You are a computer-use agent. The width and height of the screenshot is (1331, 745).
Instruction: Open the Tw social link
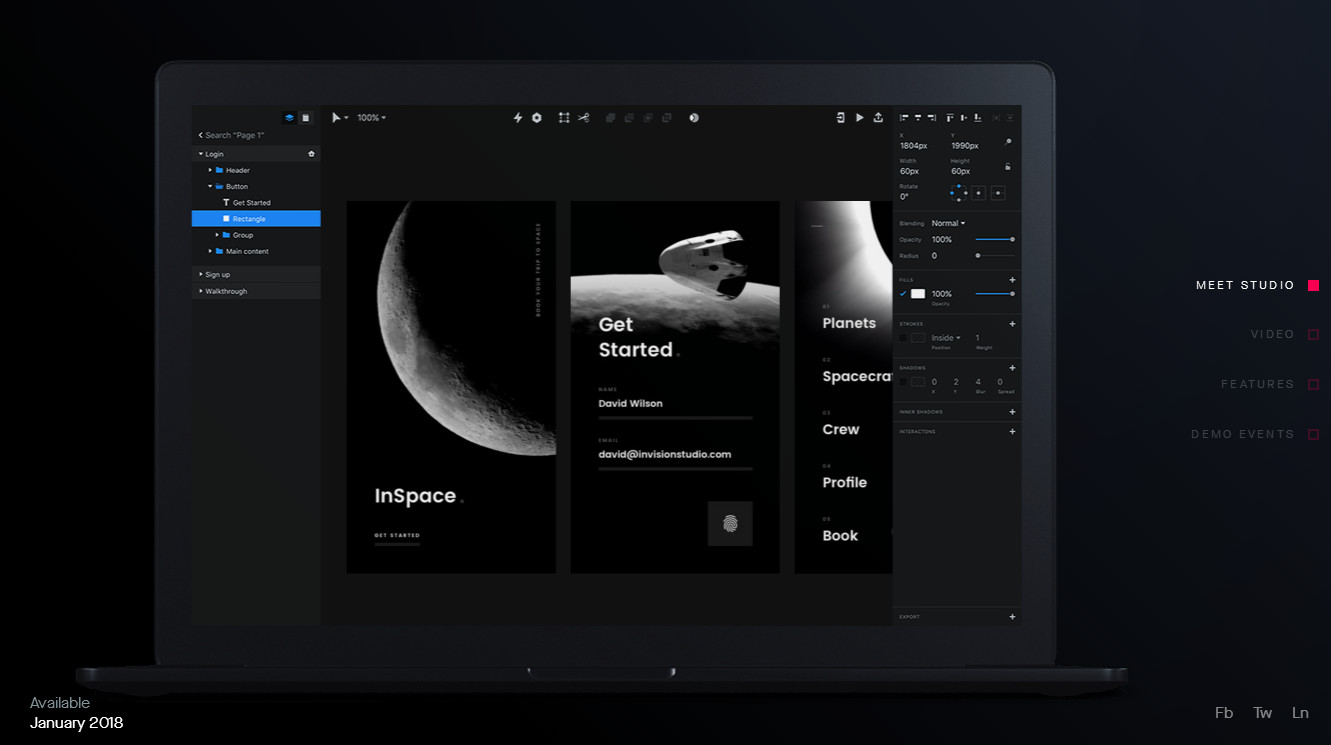coord(1263,713)
